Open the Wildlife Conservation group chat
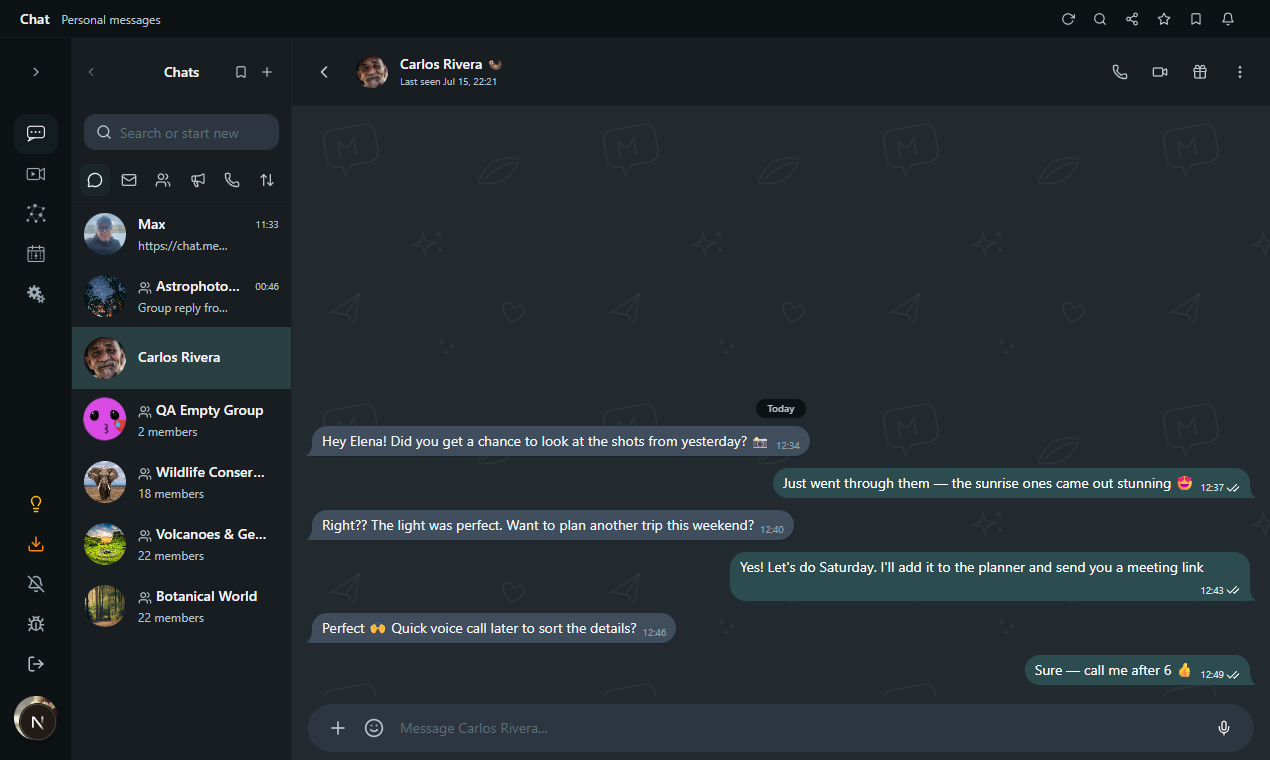 tap(182, 482)
